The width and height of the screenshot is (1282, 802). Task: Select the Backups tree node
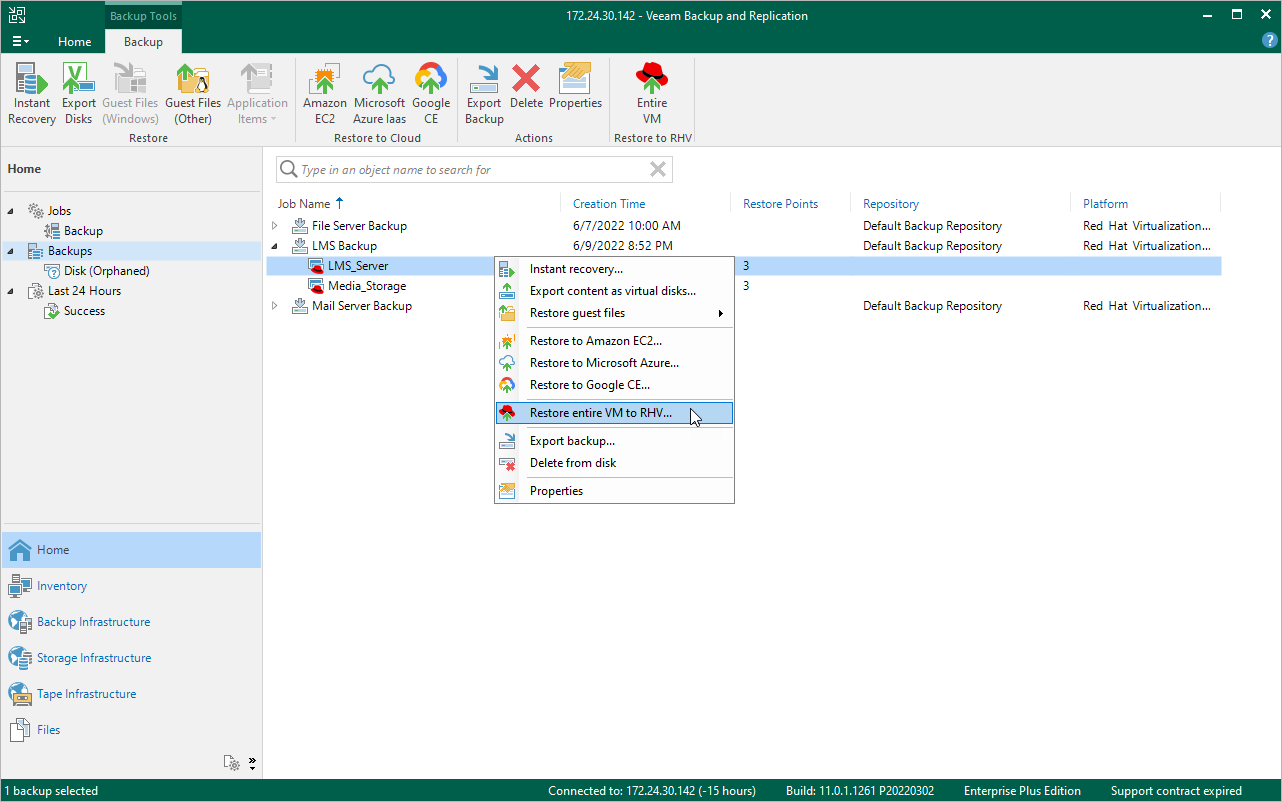(70, 251)
